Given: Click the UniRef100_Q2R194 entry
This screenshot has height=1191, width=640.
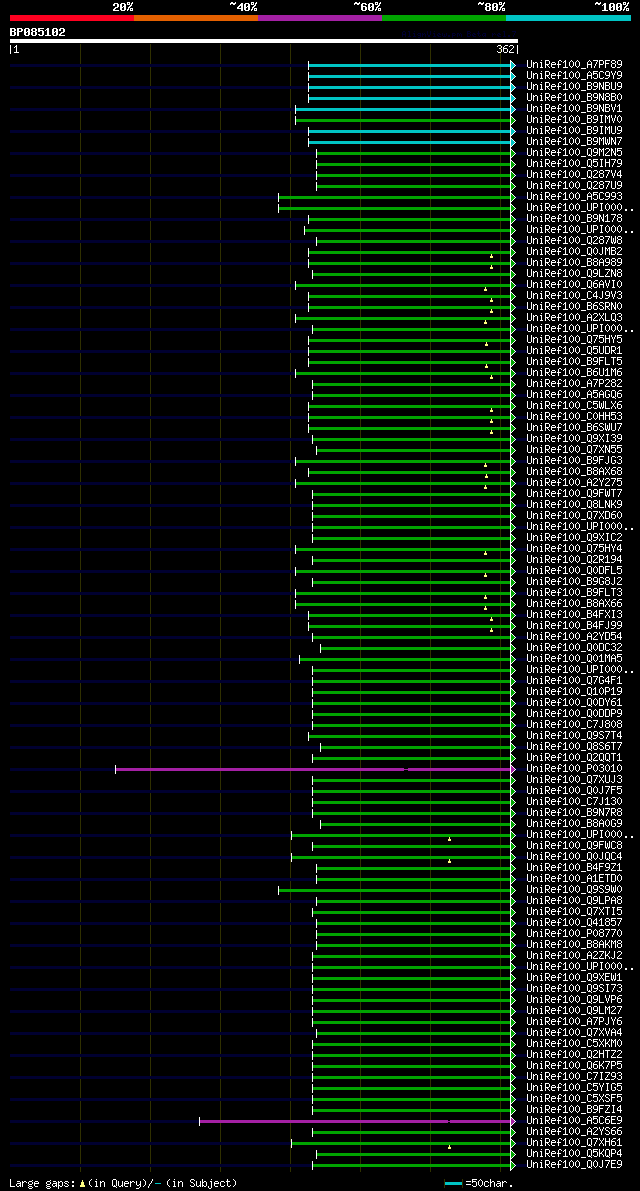Looking at the screenshot, I should coord(574,560).
